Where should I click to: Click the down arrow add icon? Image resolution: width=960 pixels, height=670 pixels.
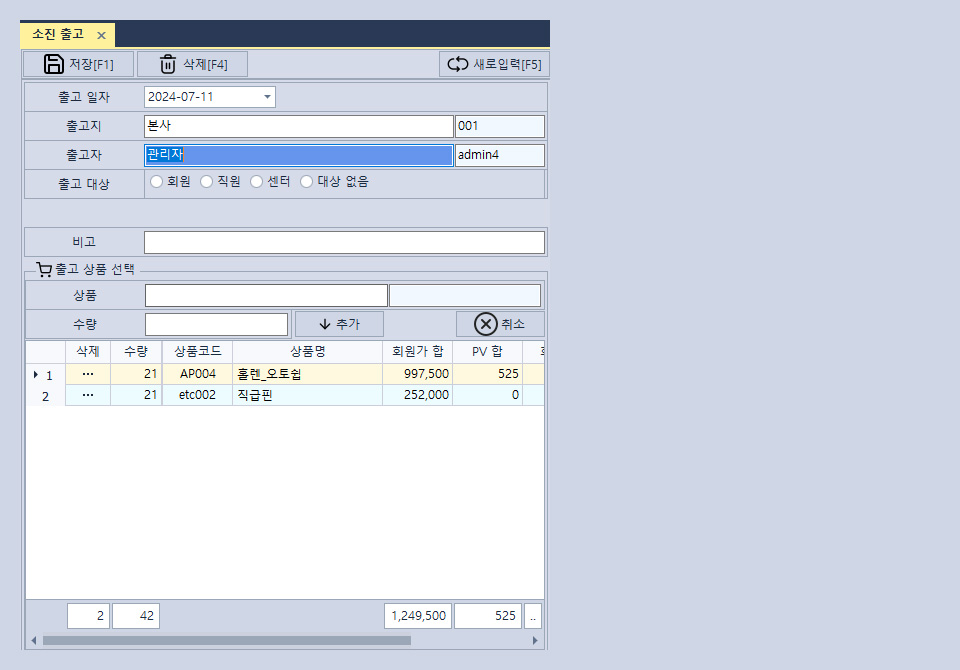(325, 324)
